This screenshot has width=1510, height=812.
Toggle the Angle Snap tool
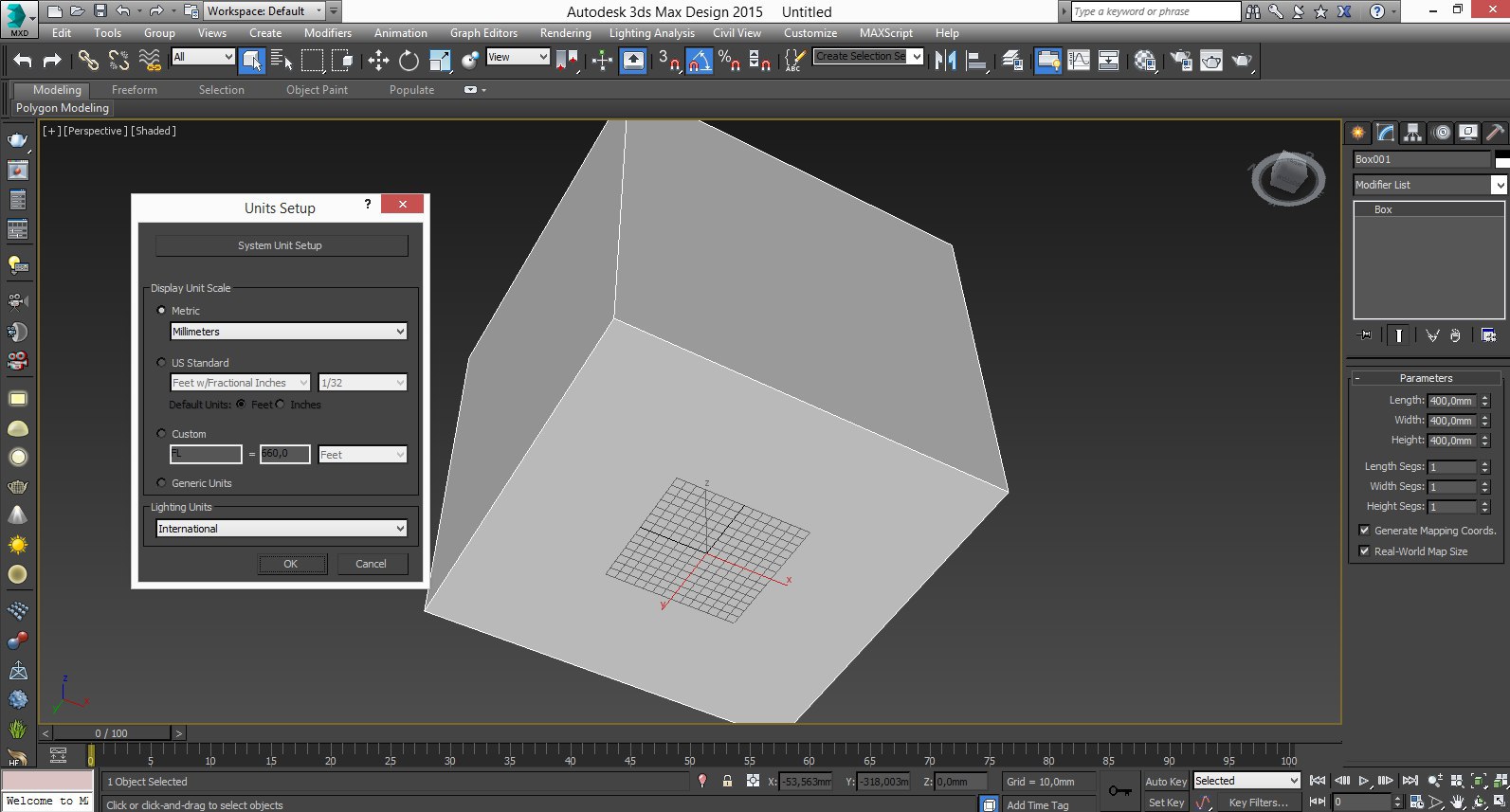[x=700, y=61]
